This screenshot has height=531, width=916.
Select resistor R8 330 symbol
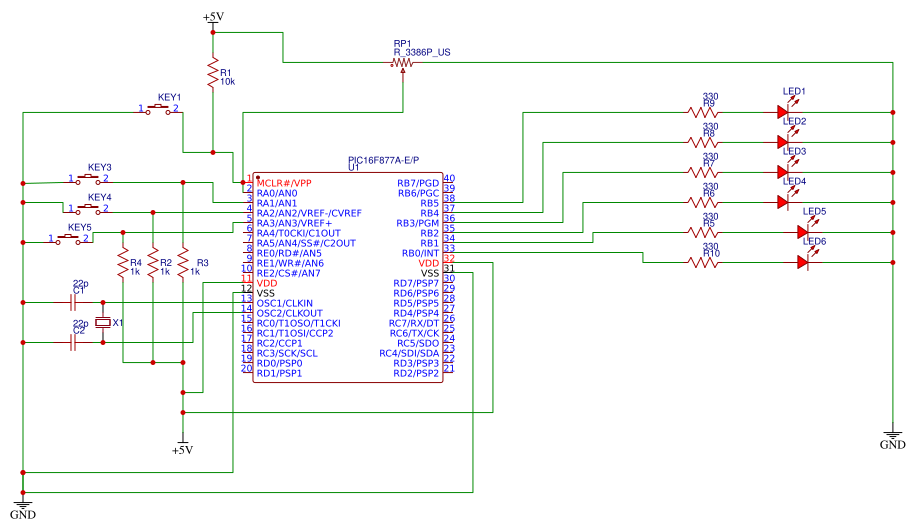tap(703, 143)
